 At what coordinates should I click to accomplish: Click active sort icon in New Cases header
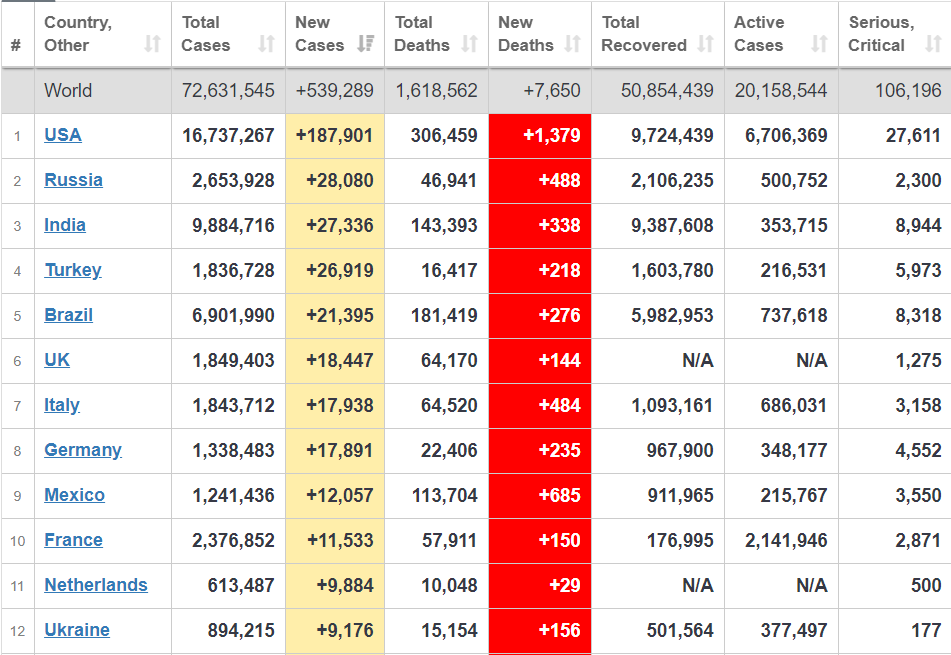tap(365, 44)
